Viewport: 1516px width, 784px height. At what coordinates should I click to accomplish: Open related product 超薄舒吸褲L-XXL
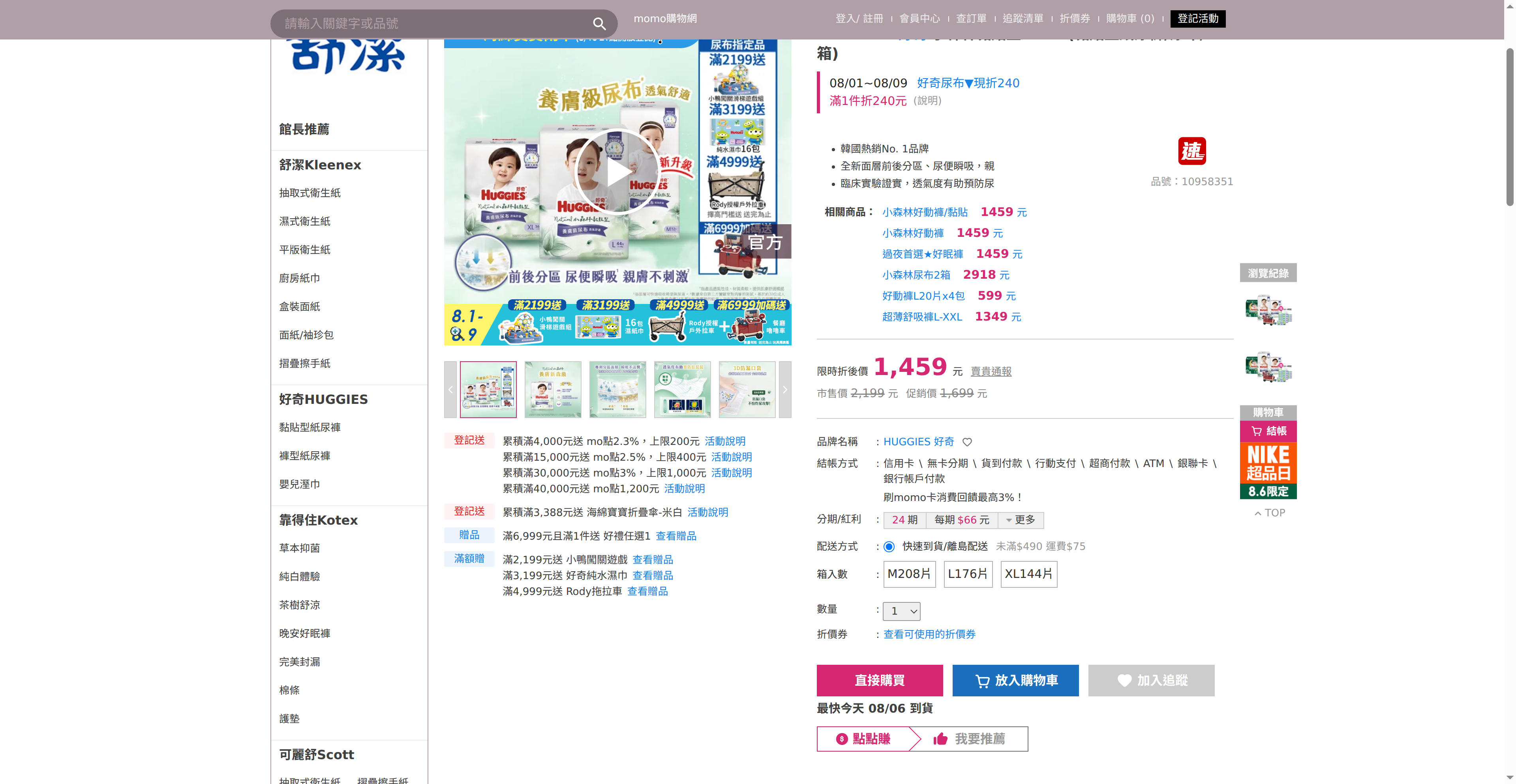(x=922, y=317)
